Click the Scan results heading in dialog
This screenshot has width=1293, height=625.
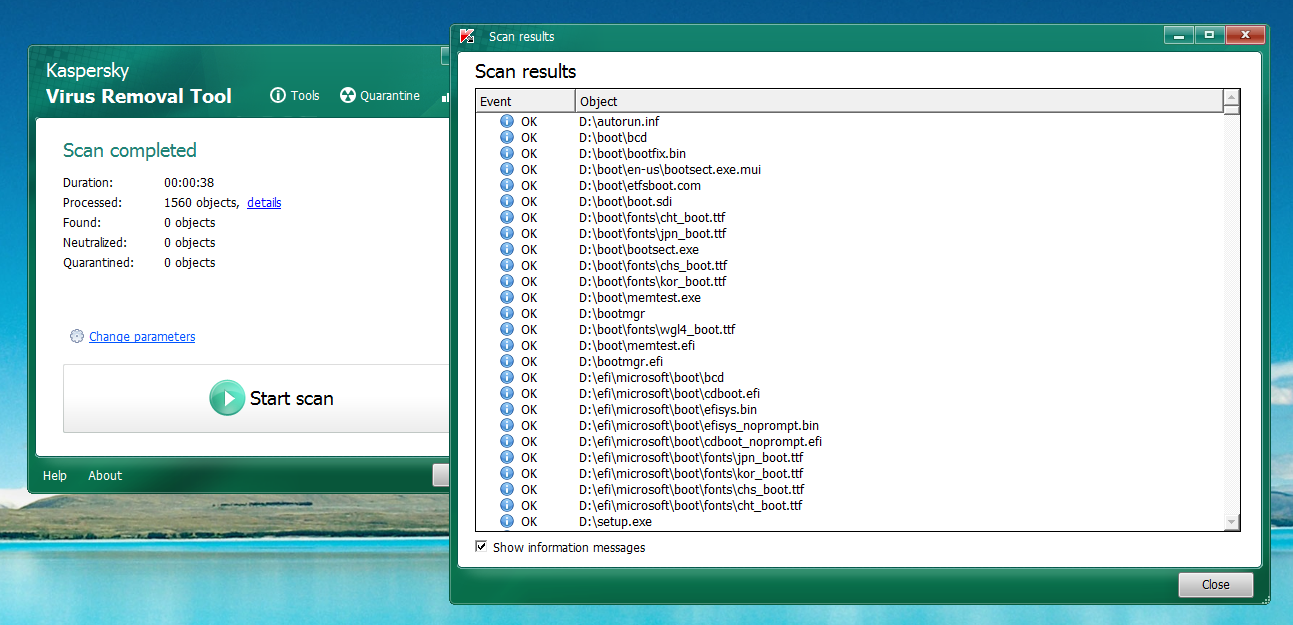[x=526, y=71]
